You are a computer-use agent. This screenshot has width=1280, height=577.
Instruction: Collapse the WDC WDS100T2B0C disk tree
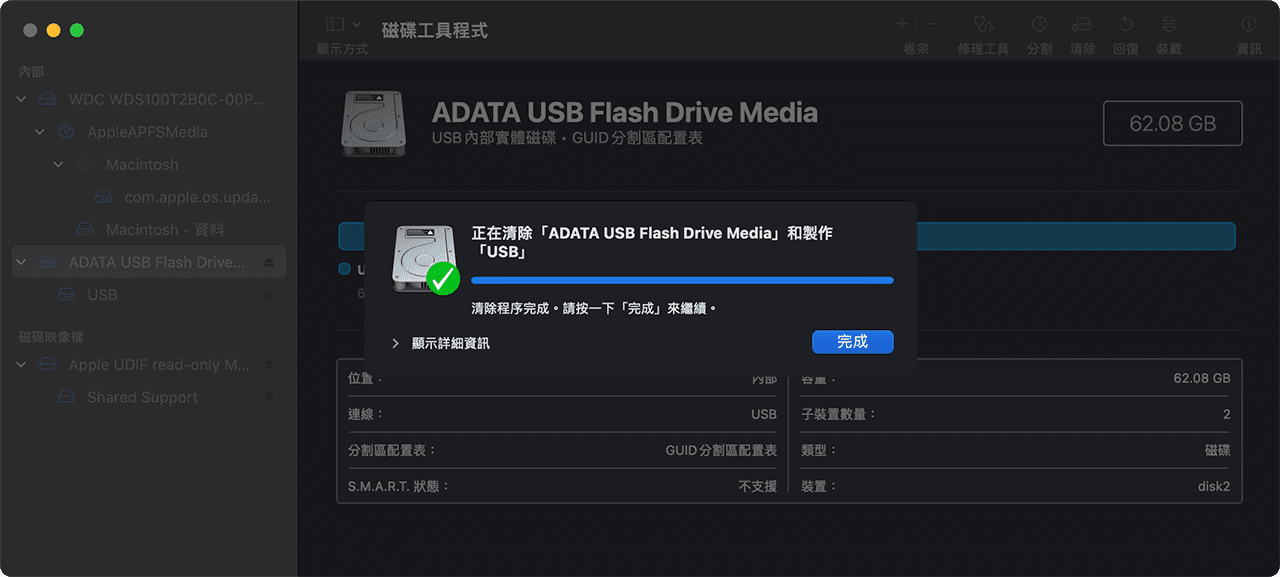tap(20, 99)
